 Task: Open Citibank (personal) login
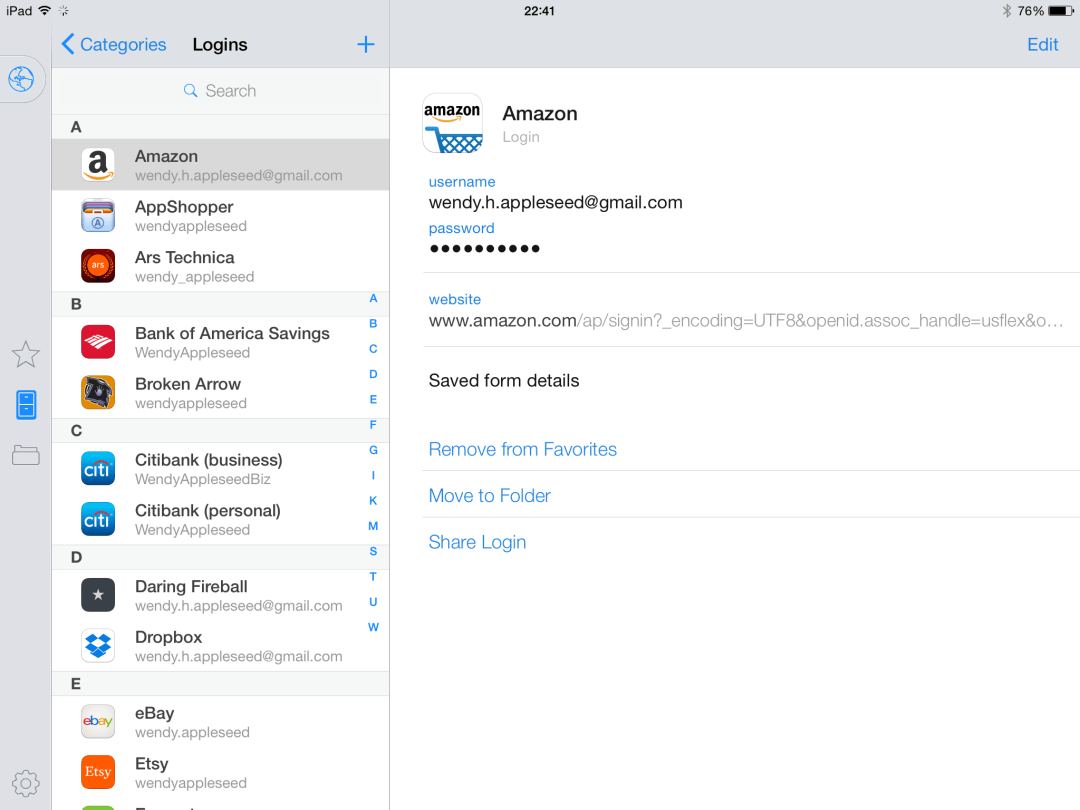tap(220, 519)
